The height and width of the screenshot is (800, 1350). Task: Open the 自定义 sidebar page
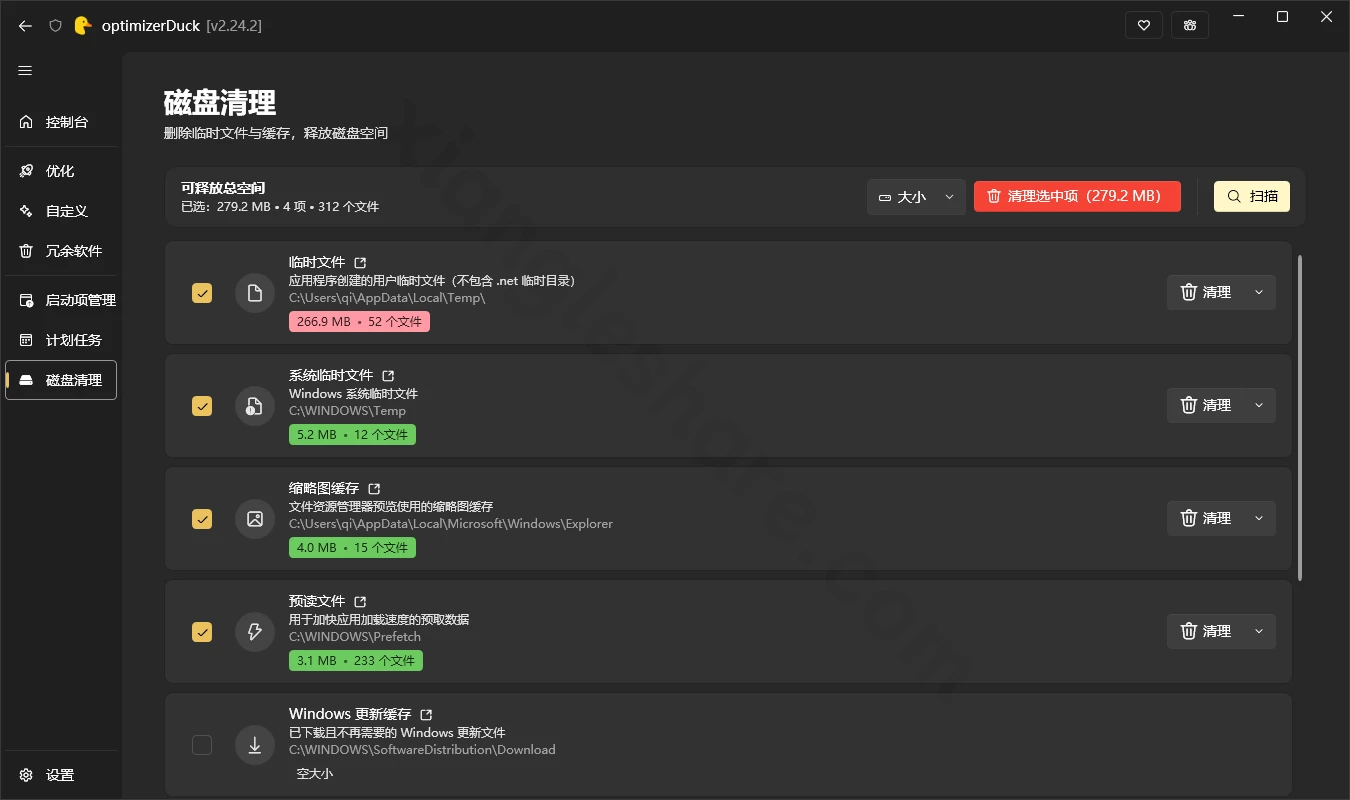tap(61, 211)
